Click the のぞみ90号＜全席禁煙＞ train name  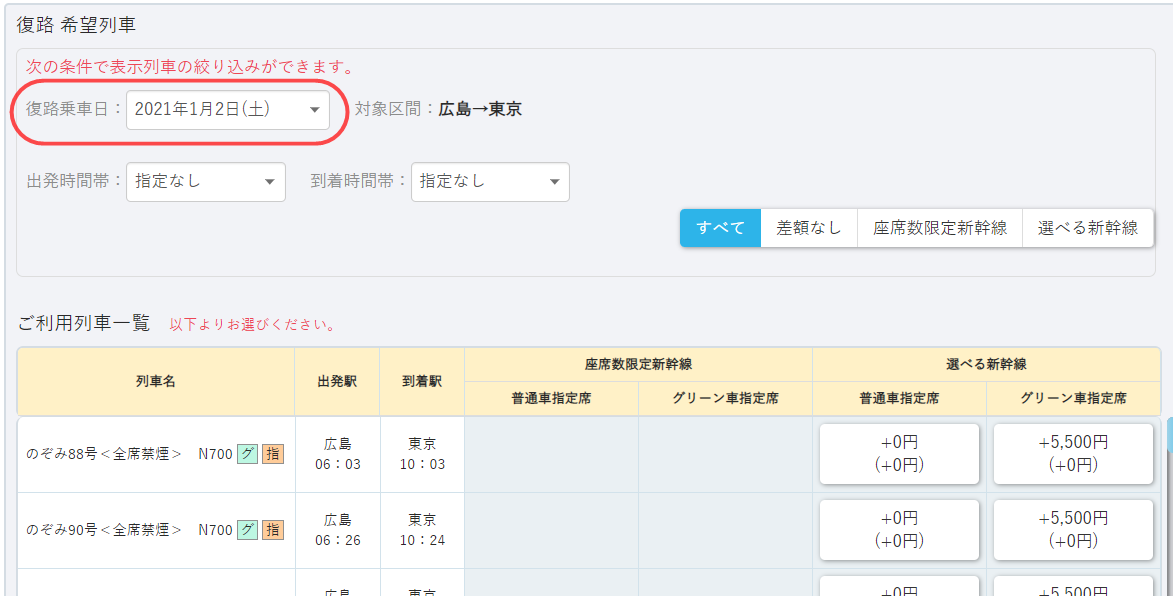click(104, 530)
